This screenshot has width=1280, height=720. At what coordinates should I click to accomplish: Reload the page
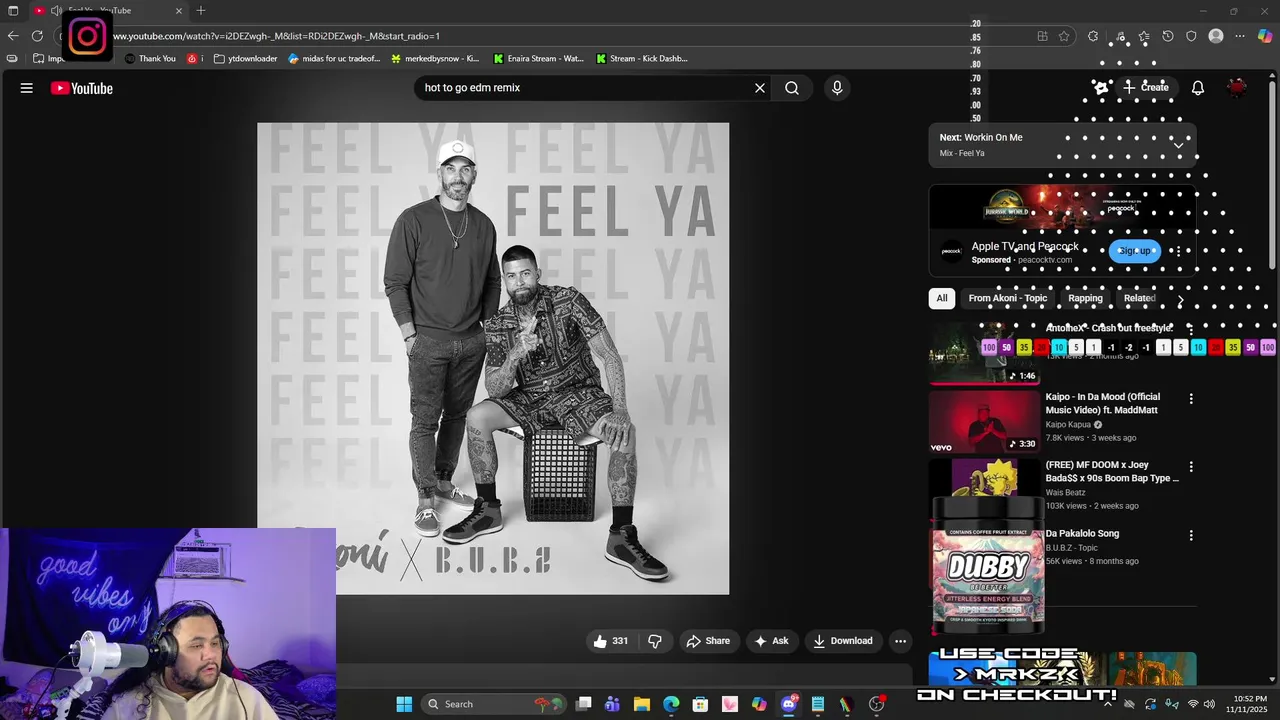pyautogui.click(x=37, y=36)
